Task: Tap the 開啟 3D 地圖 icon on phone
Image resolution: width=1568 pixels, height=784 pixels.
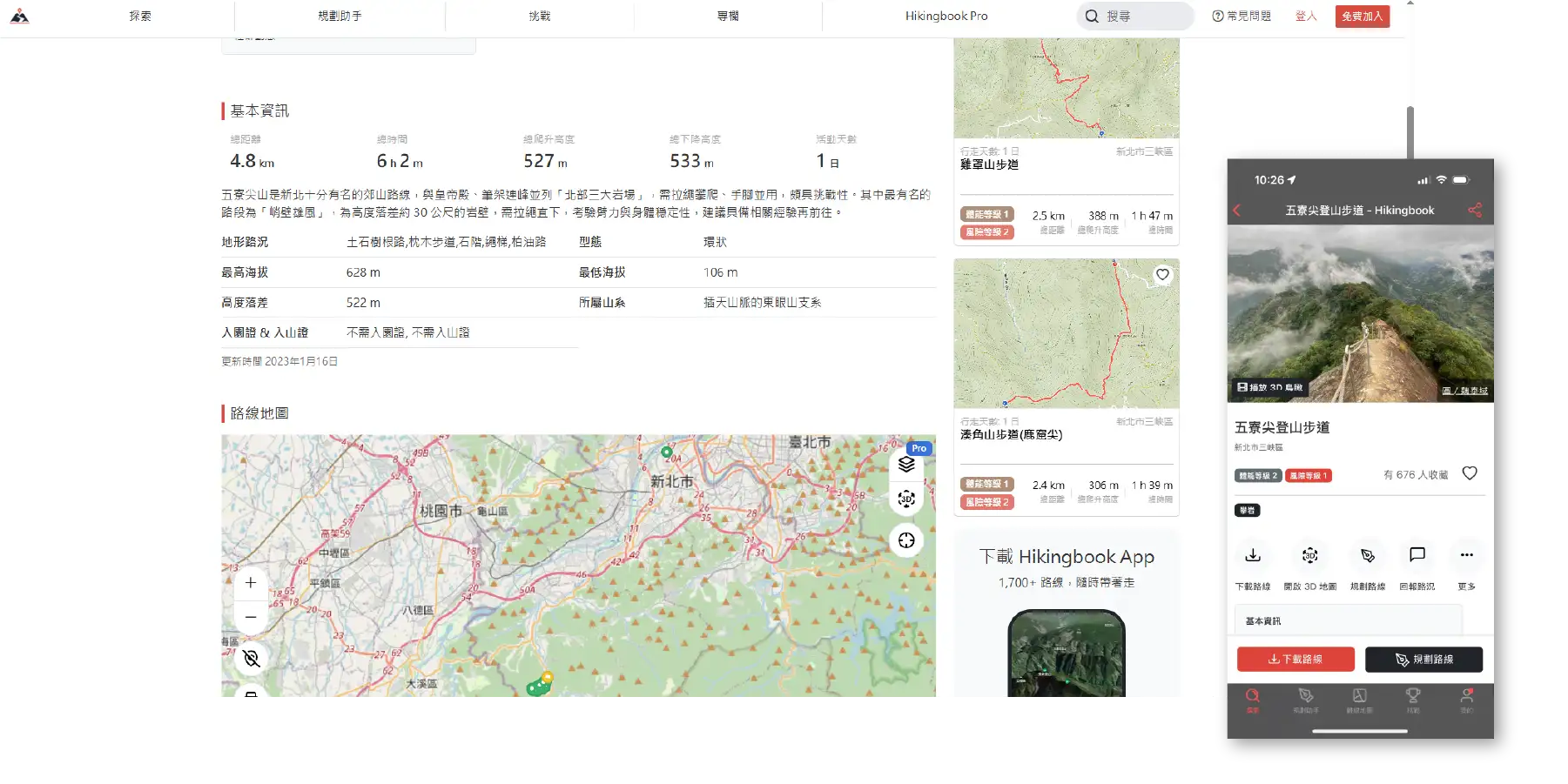Action: coord(1310,555)
